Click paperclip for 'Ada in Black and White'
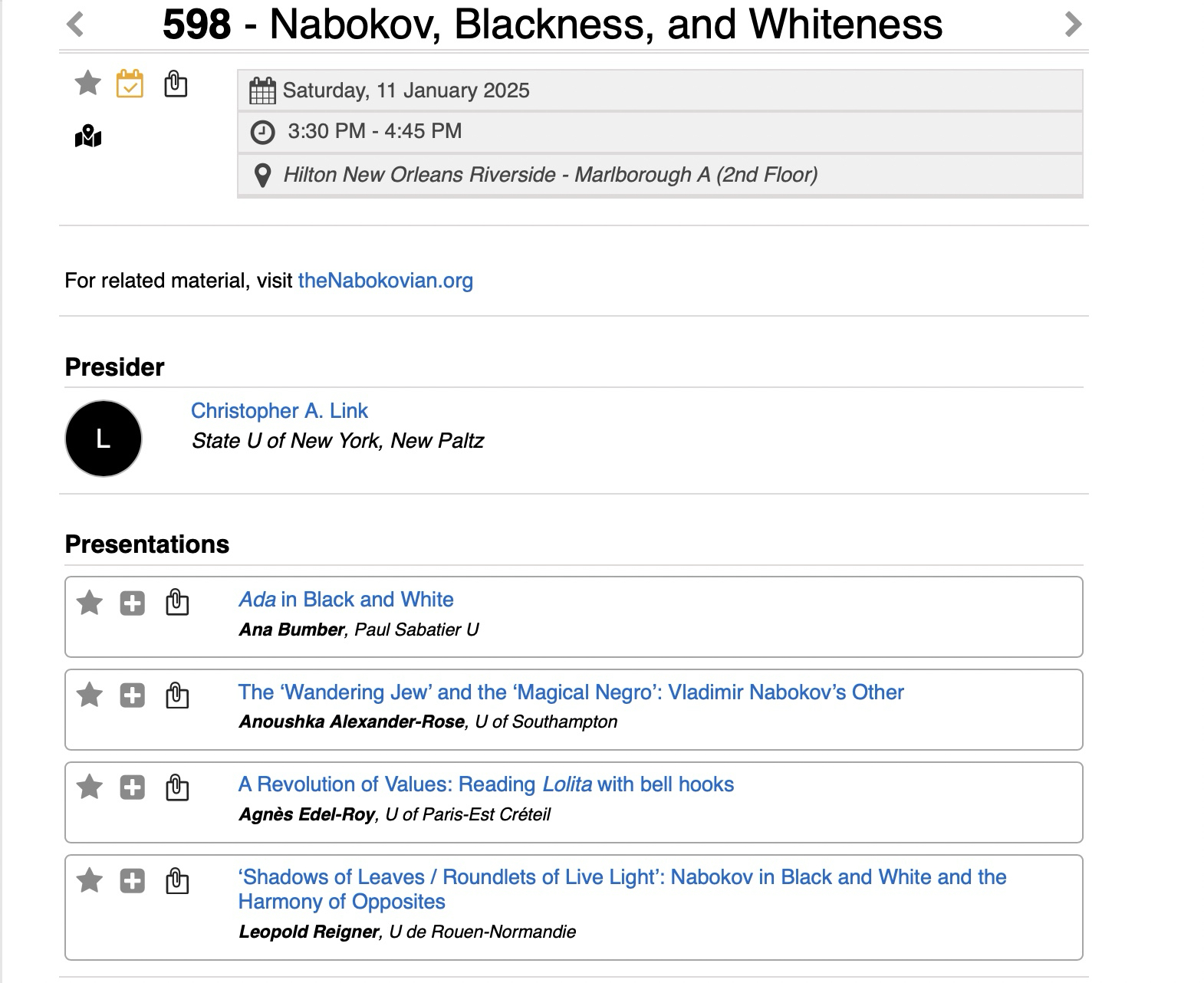1204x983 pixels. 177,603
